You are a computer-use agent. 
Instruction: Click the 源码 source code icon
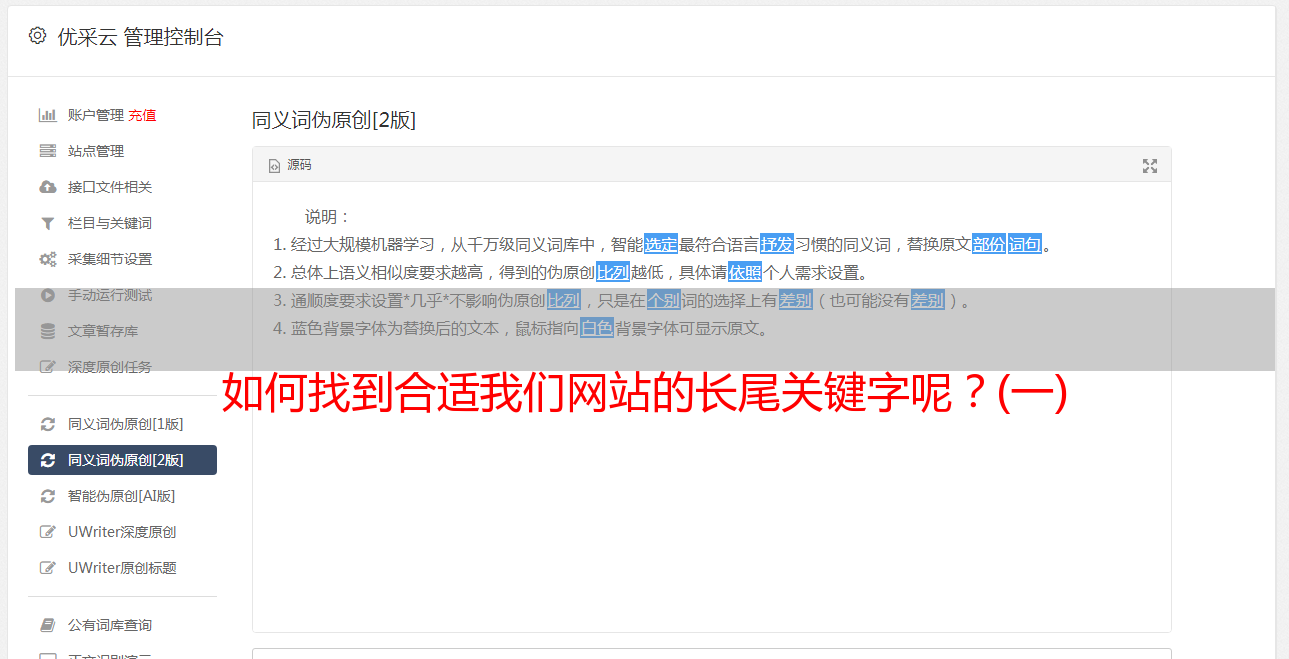tap(274, 166)
